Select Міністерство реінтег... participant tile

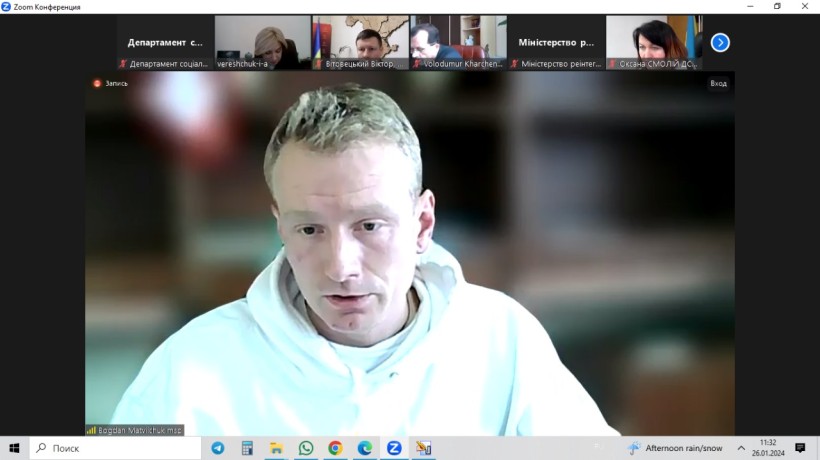(x=556, y=42)
